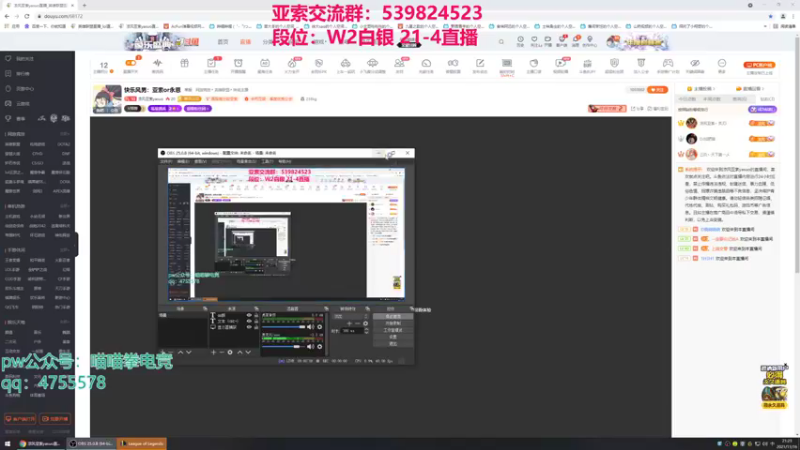The image size is (800, 450).
Task: Toggle visibility eye of first OBS source
Action: click(x=249, y=315)
